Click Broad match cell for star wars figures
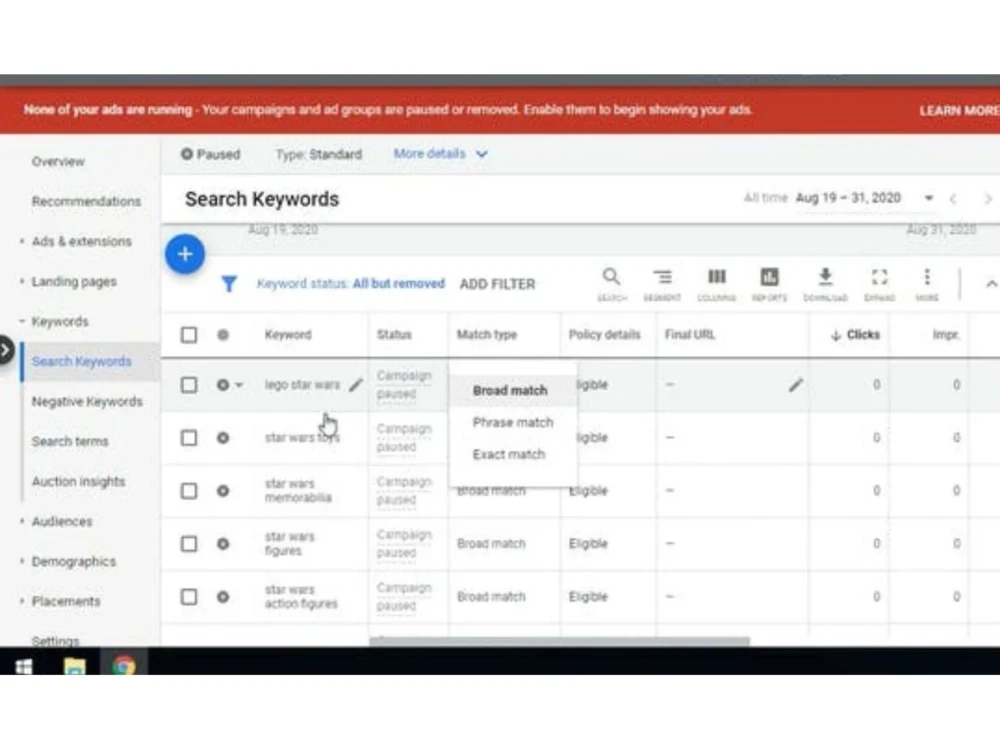 pyautogui.click(x=491, y=544)
